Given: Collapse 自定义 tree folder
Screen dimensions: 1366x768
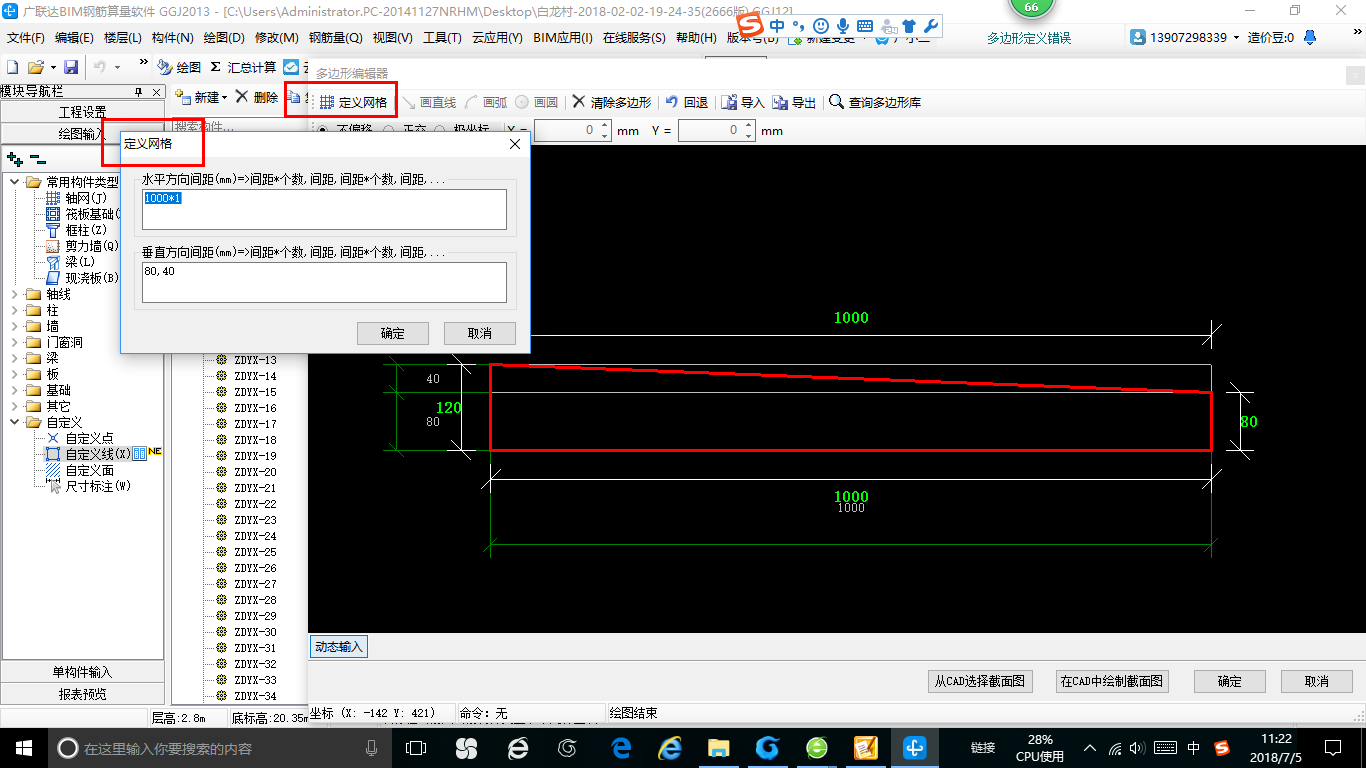Looking at the screenshot, I should coord(15,422).
